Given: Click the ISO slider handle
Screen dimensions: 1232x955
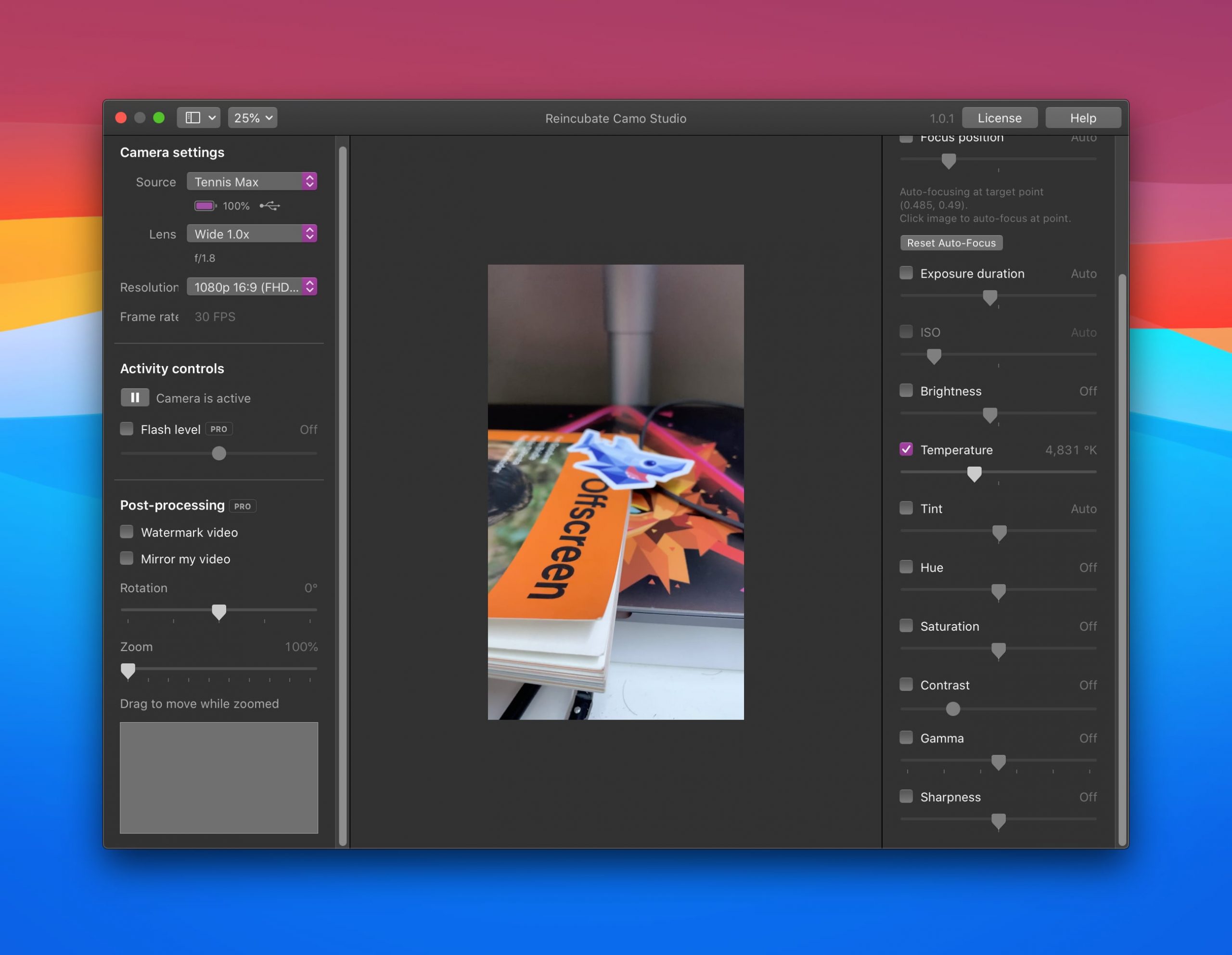Looking at the screenshot, I should click(934, 356).
